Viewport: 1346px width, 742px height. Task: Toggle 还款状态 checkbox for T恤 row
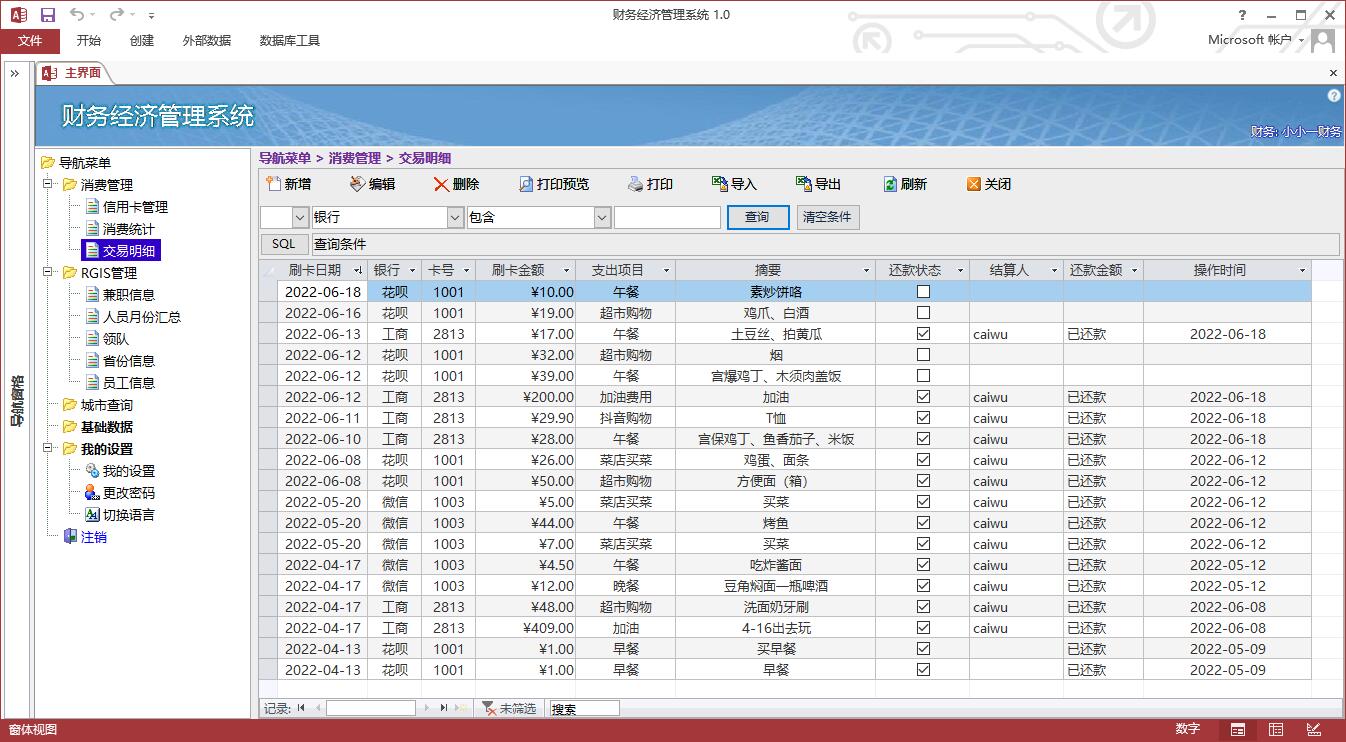[x=923, y=418]
